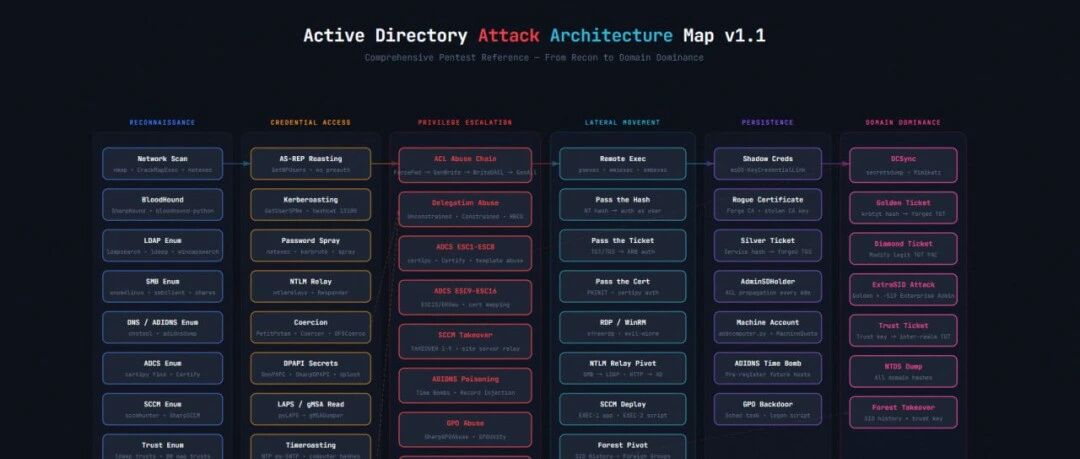Click the Forest Takeover node
Screen dimensions: 1080x459
[903, 412]
